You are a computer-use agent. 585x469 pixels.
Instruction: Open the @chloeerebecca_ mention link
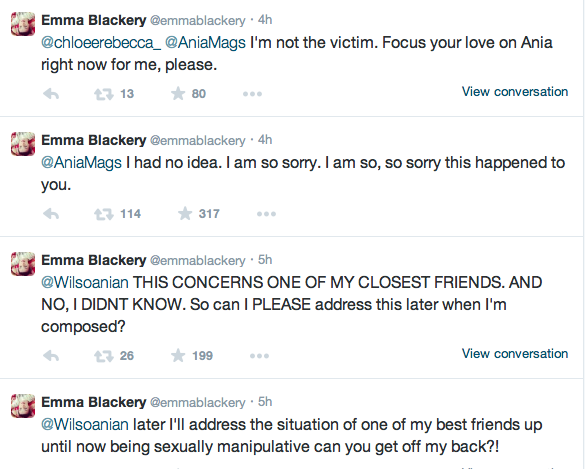coord(101,43)
